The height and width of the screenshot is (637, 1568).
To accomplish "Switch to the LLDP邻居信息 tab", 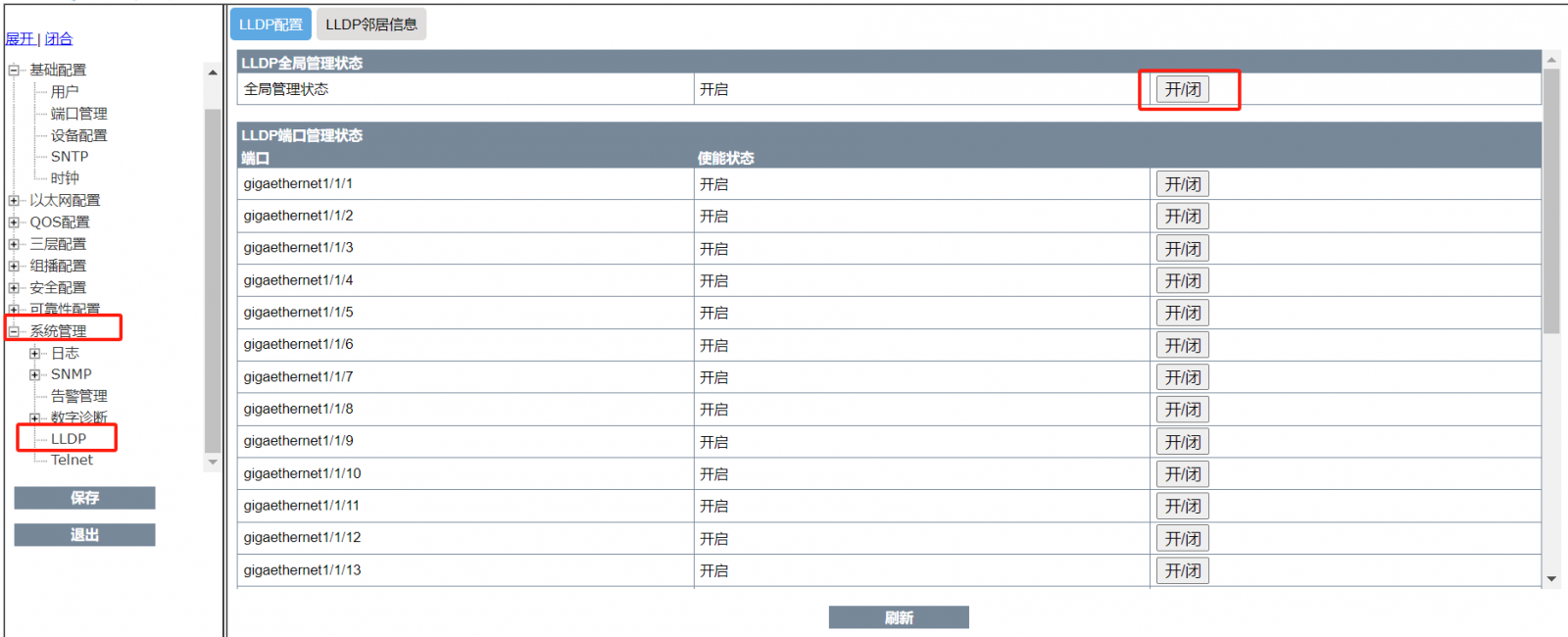I will click(x=371, y=24).
